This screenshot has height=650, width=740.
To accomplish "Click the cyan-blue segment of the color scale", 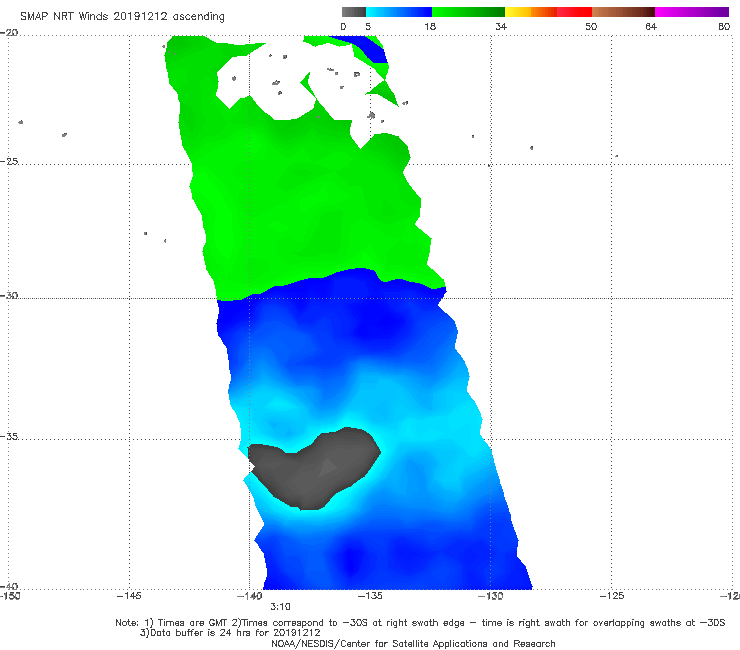I will coord(399,12).
